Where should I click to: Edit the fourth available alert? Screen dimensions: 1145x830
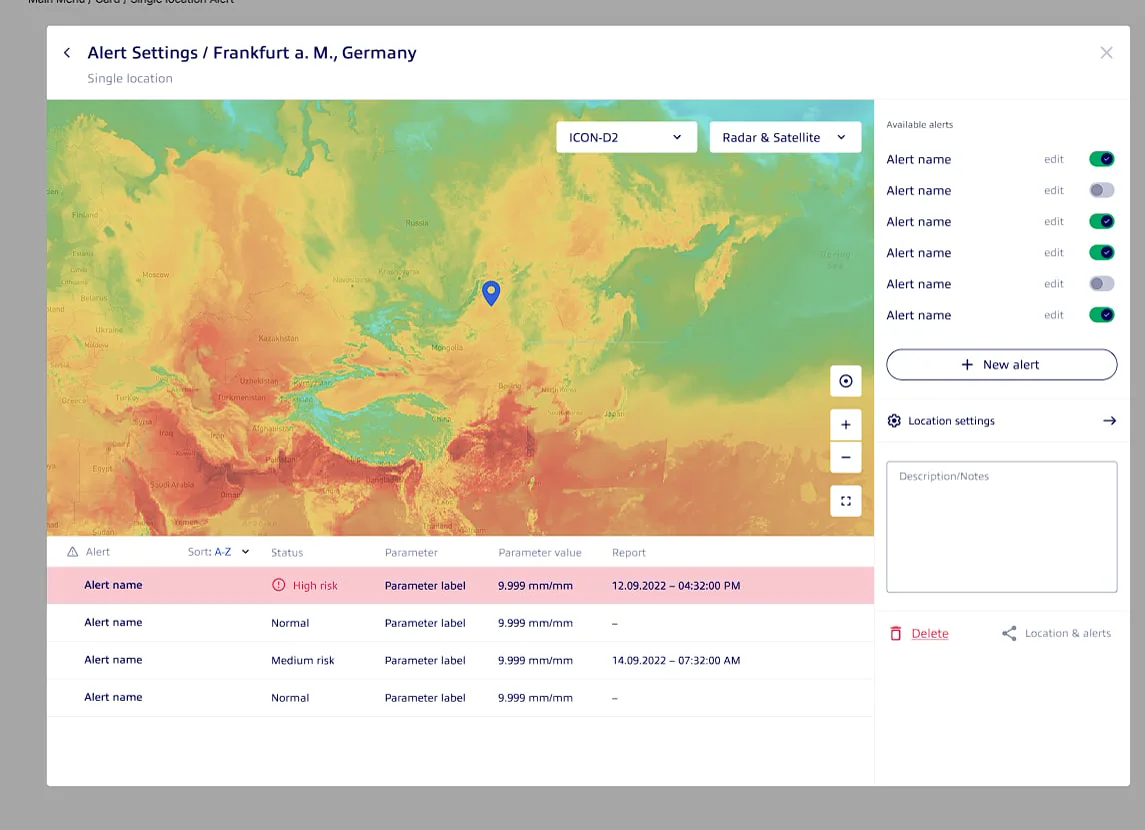point(1054,253)
